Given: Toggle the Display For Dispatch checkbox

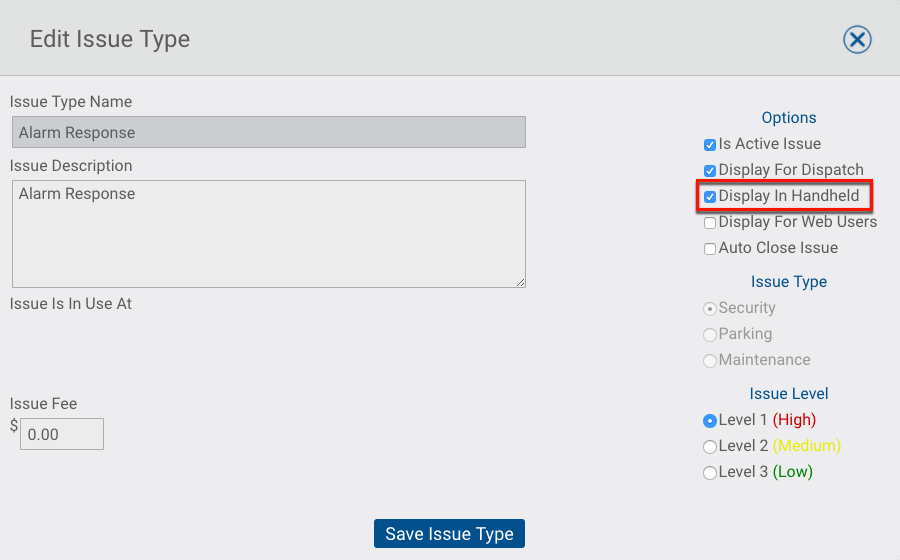Looking at the screenshot, I should pyautogui.click(x=710, y=171).
